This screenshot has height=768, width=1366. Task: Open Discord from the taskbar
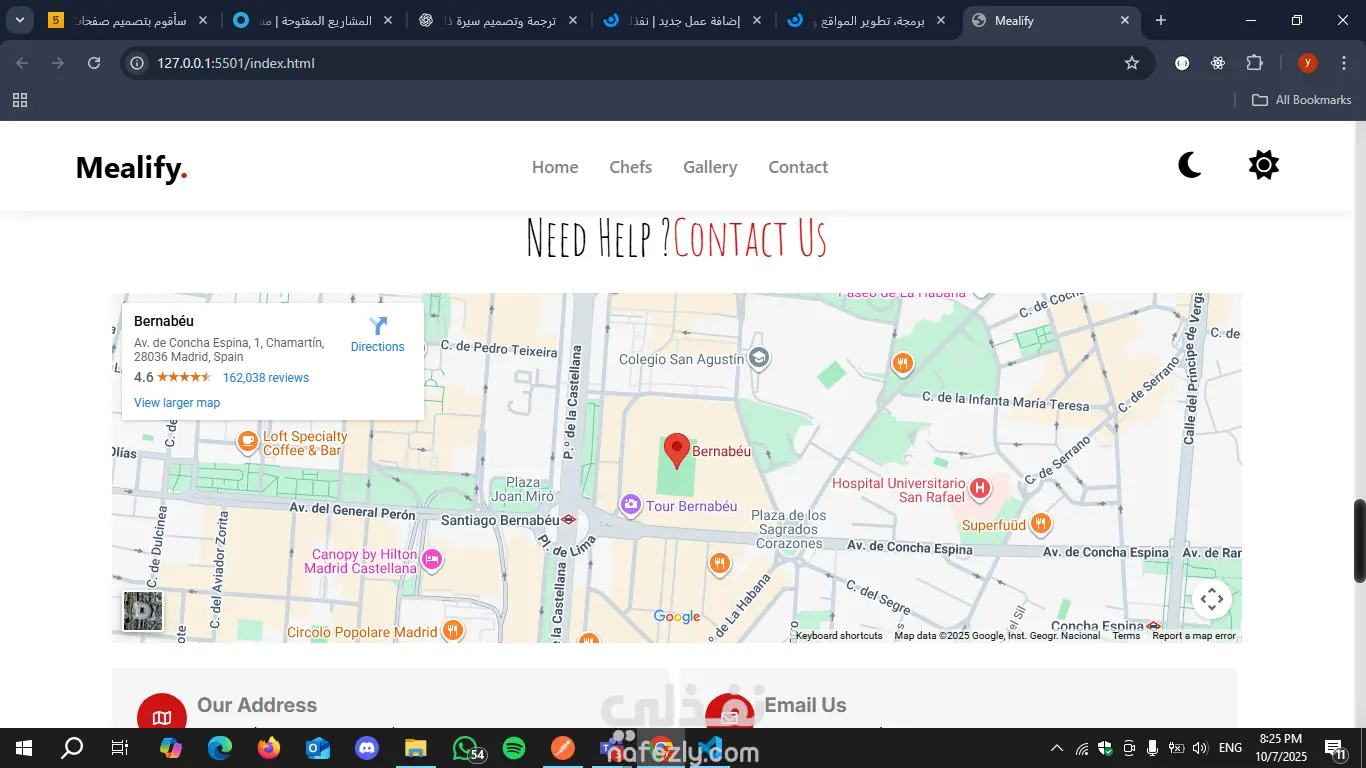[367, 748]
